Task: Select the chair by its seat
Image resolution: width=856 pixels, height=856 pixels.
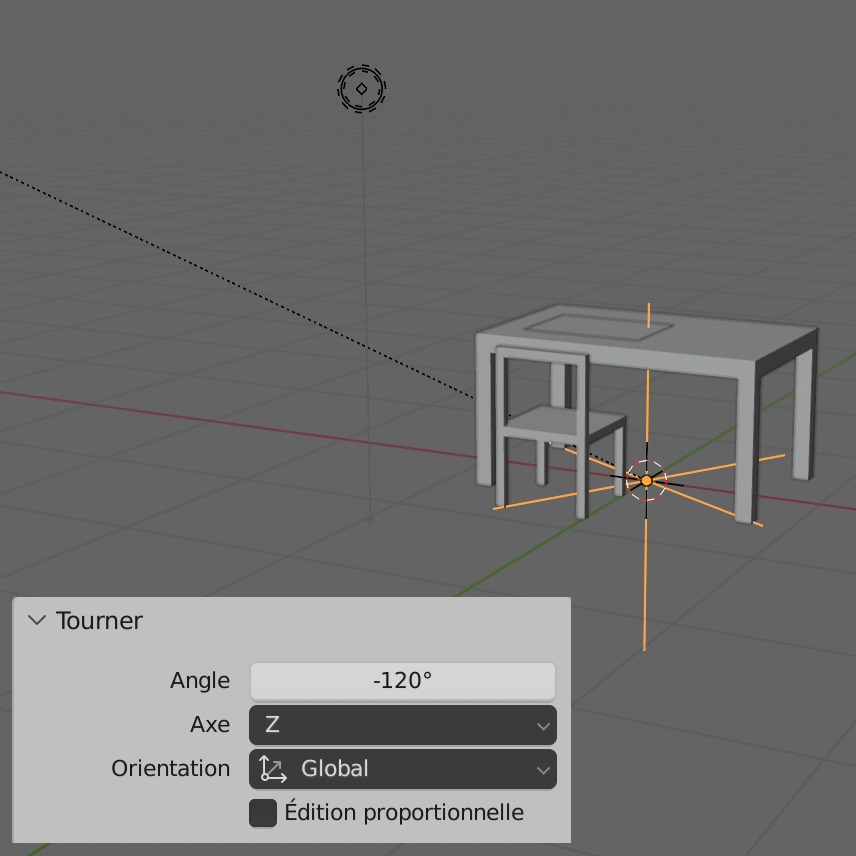Action: tap(565, 422)
